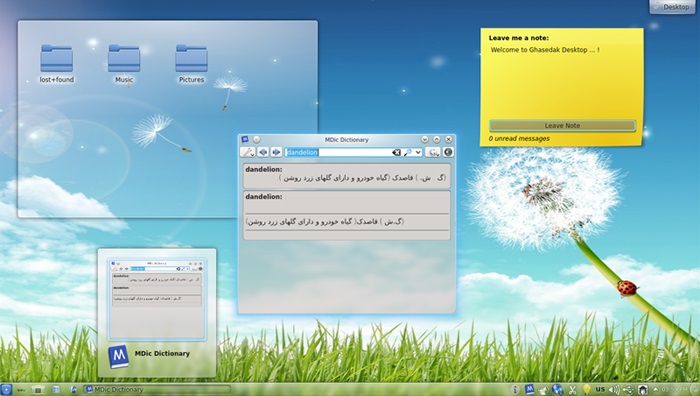The height and width of the screenshot is (396, 700).
Task: Open the wrench settings menu in MDic
Action: (248, 152)
